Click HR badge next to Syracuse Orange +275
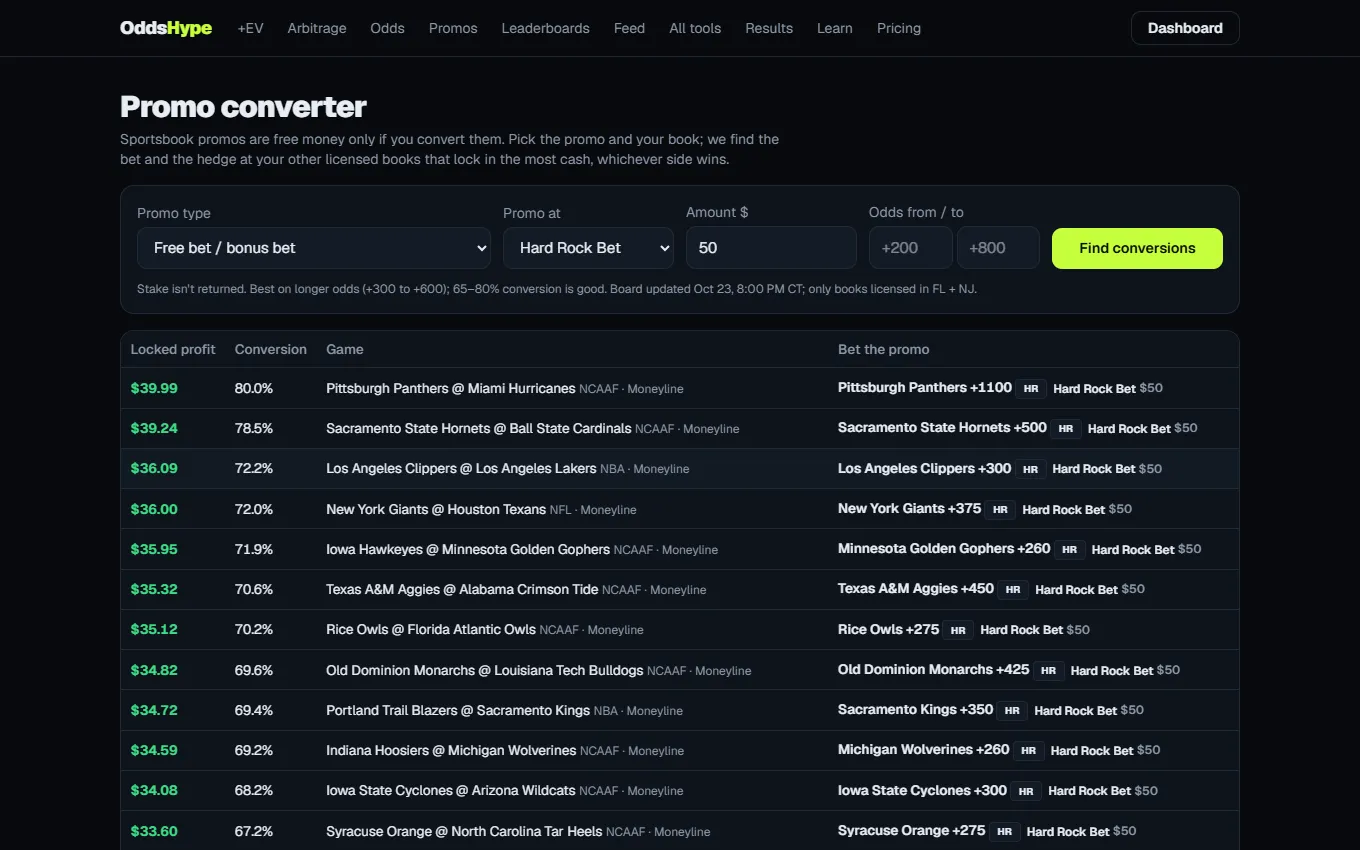 point(1004,831)
